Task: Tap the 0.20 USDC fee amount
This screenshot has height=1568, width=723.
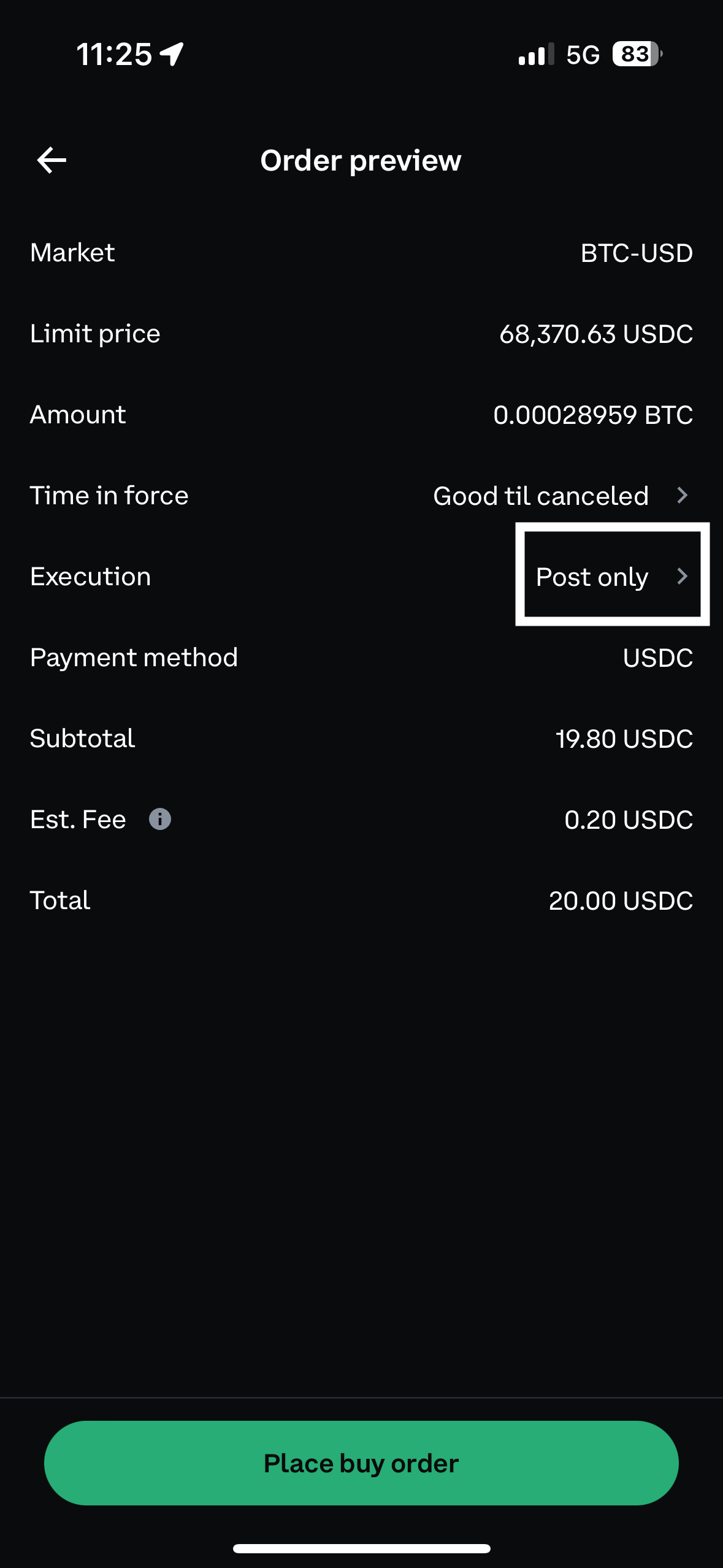Action: tap(628, 820)
